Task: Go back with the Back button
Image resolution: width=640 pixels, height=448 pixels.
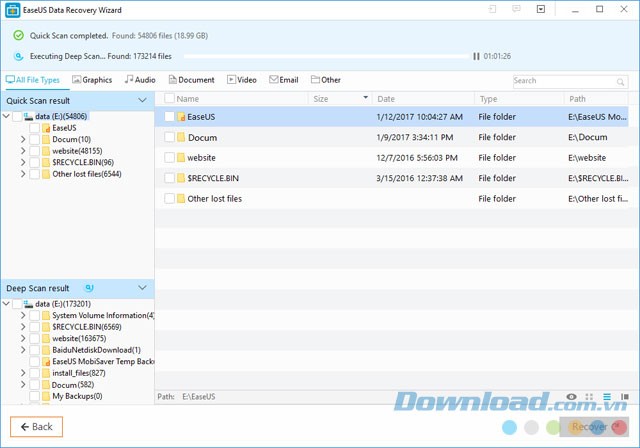Action: coord(36,427)
